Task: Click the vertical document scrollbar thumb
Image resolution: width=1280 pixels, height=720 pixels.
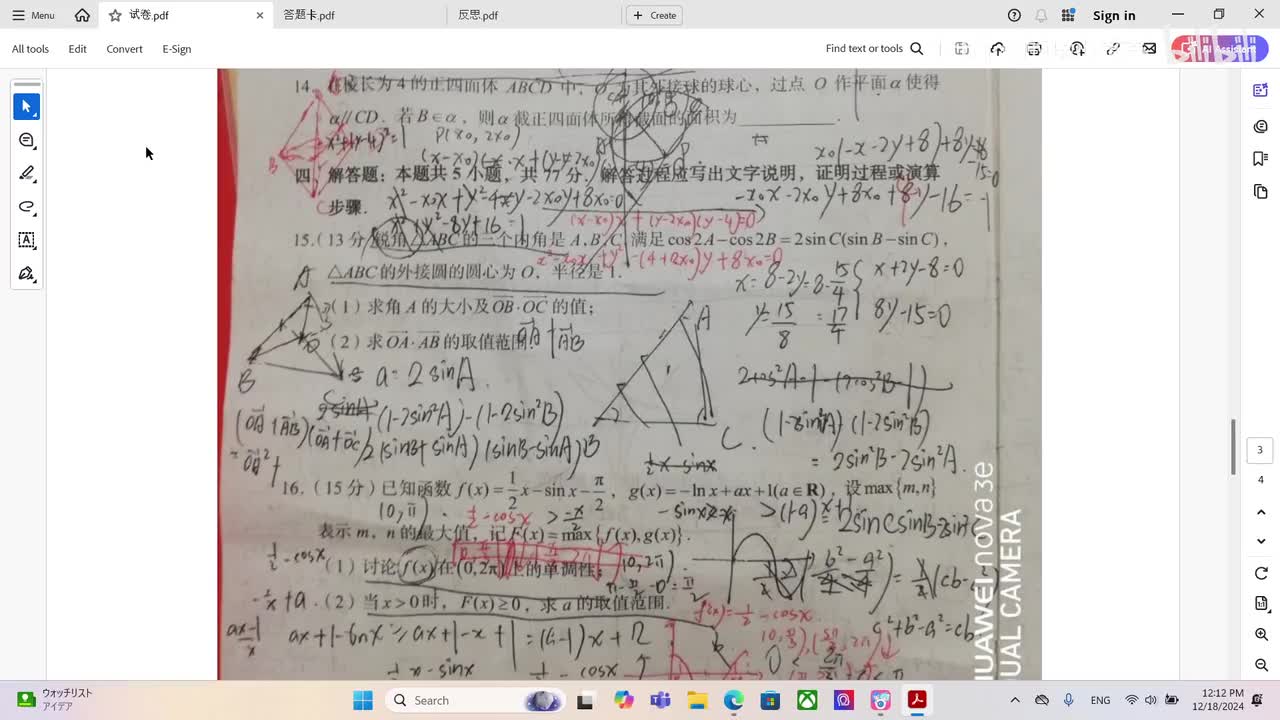Action: pyautogui.click(x=1233, y=446)
